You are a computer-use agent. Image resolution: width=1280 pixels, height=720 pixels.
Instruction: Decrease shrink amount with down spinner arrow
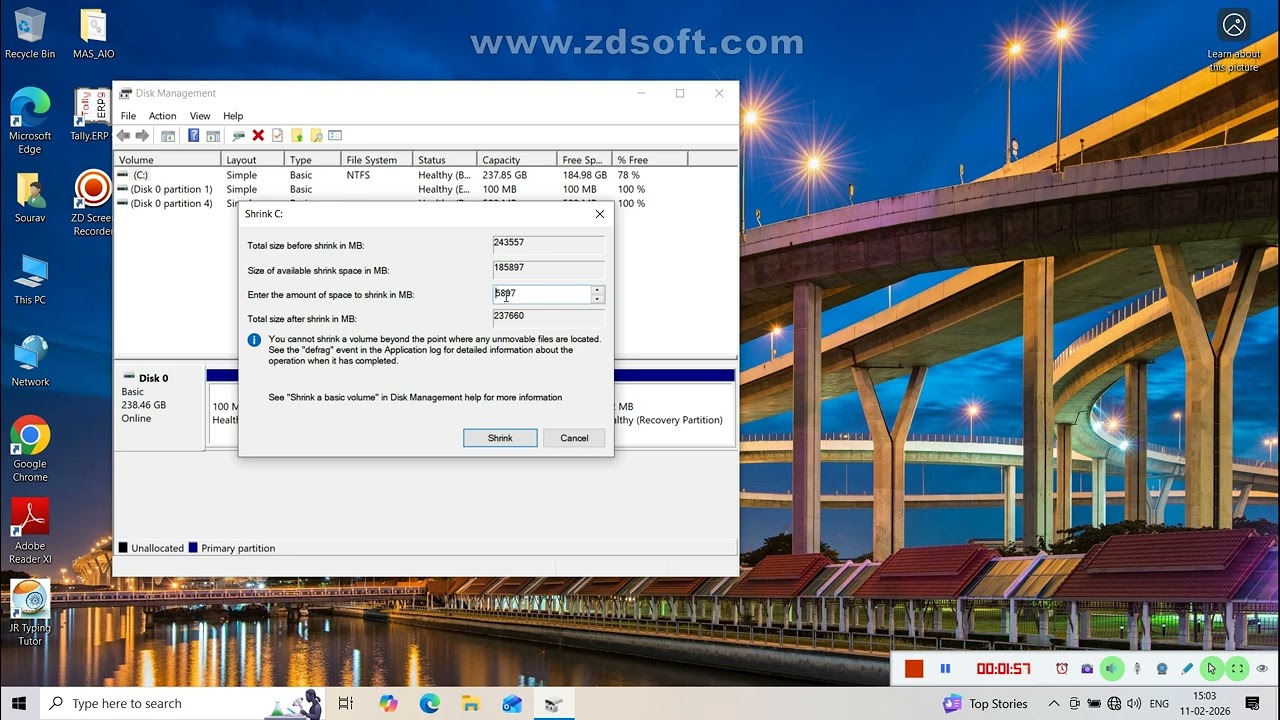click(597, 299)
